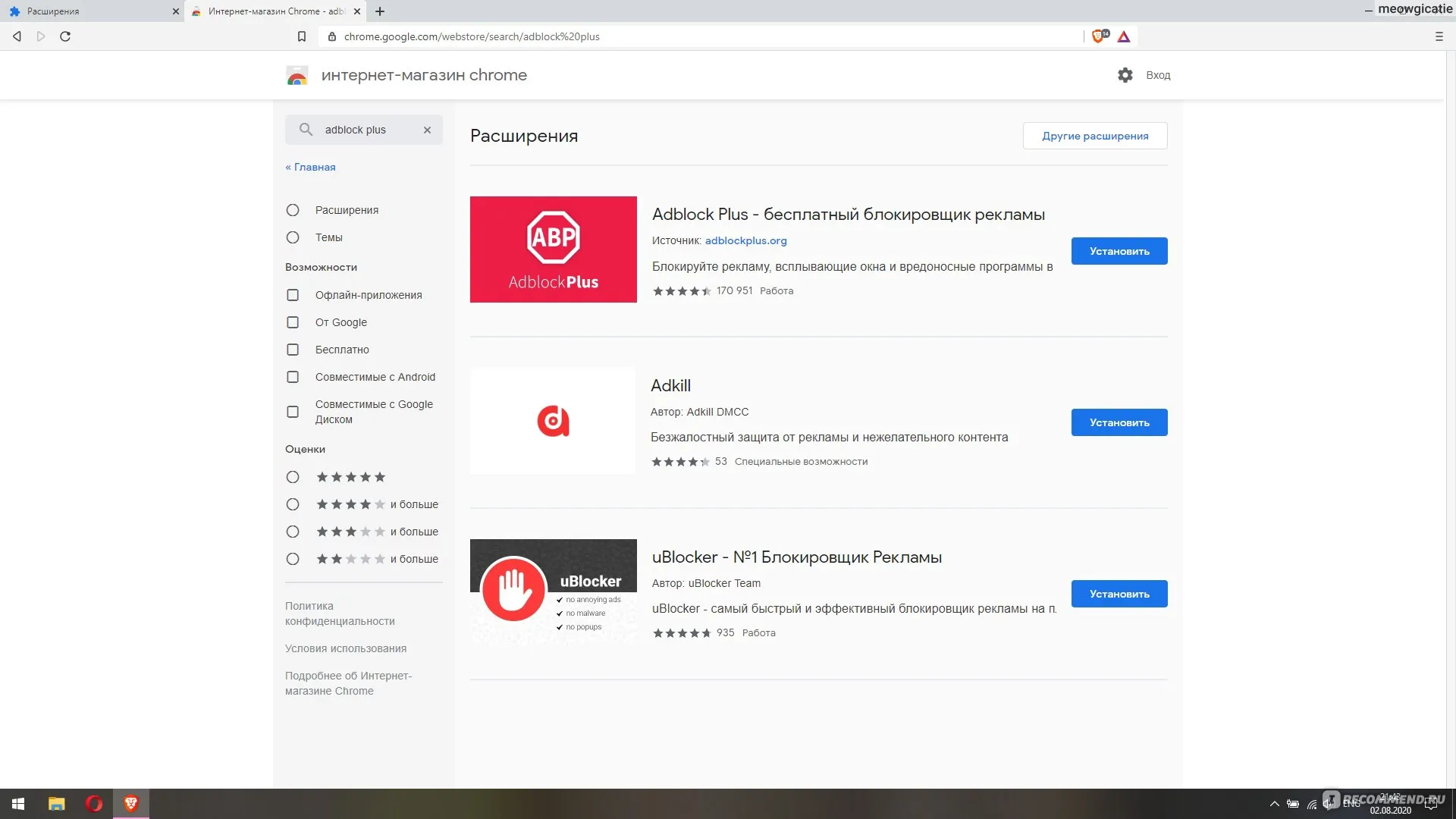Open Политика конфиденциальности link
This screenshot has height=819, width=1456.
coord(340,613)
